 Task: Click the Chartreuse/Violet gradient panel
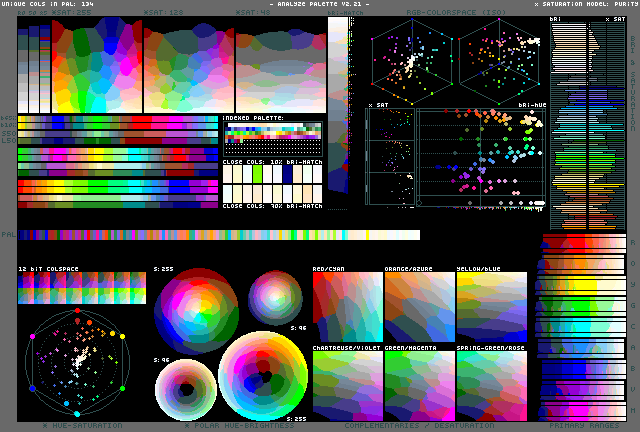pyautogui.click(x=346, y=386)
